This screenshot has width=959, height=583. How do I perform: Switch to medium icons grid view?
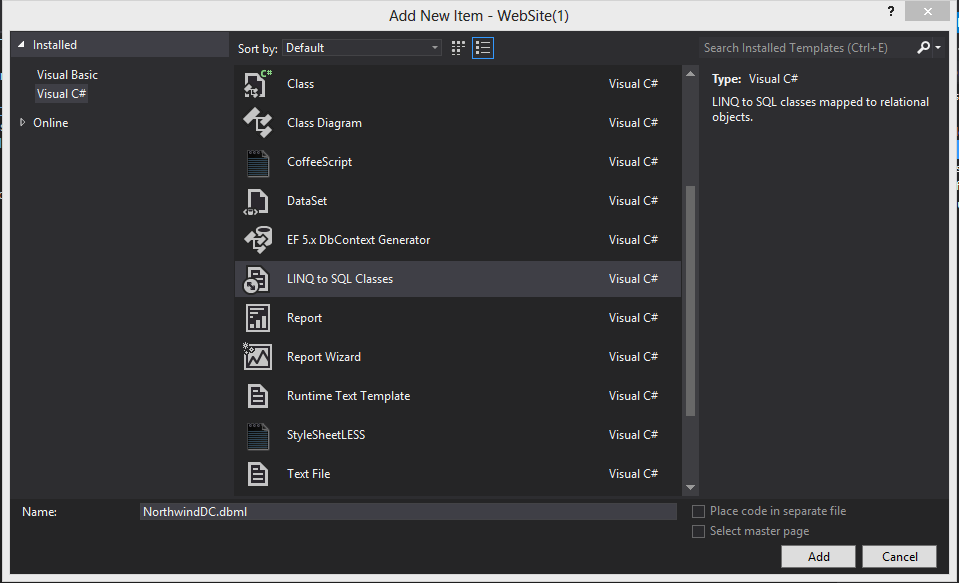[x=458, y=48]
